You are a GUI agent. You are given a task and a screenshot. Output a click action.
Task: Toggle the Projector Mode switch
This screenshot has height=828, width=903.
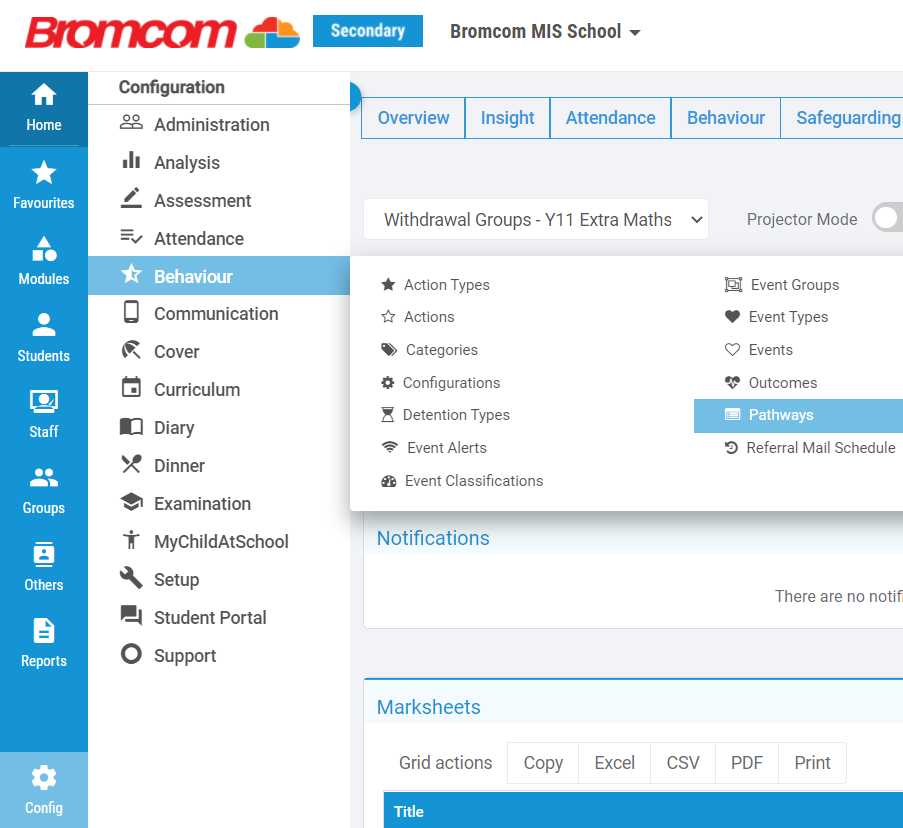click(887, 218)
